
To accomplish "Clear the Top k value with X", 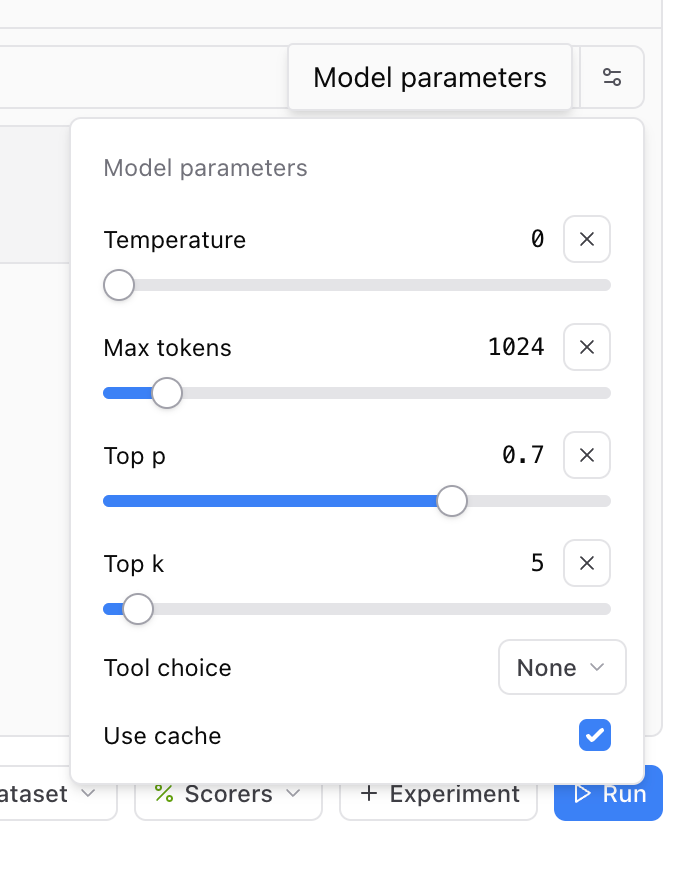I will tap(587, 563).
